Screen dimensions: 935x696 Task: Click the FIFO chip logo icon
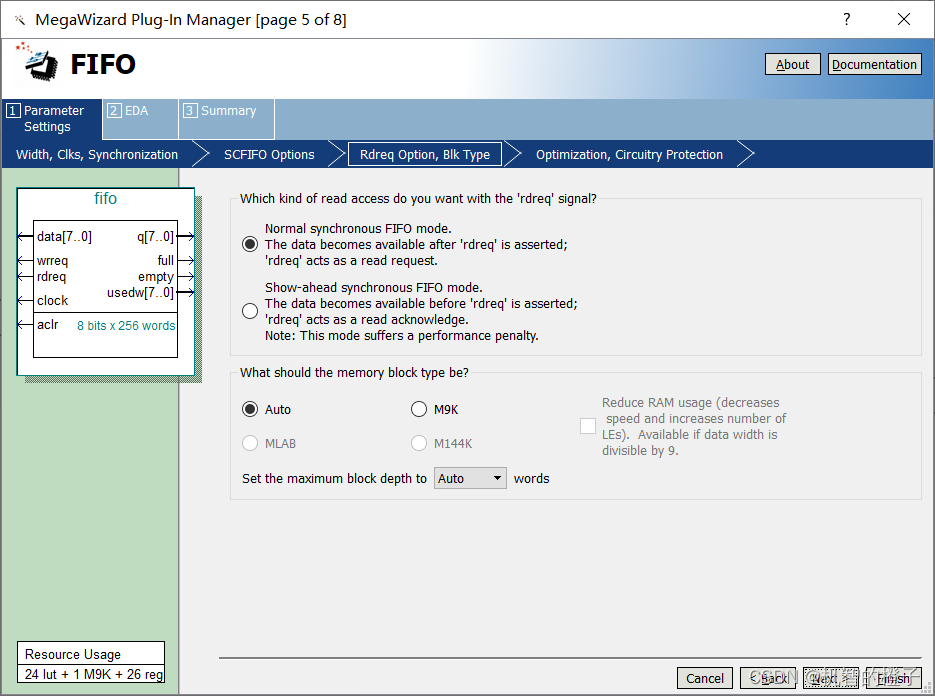[x=38, y=62]
